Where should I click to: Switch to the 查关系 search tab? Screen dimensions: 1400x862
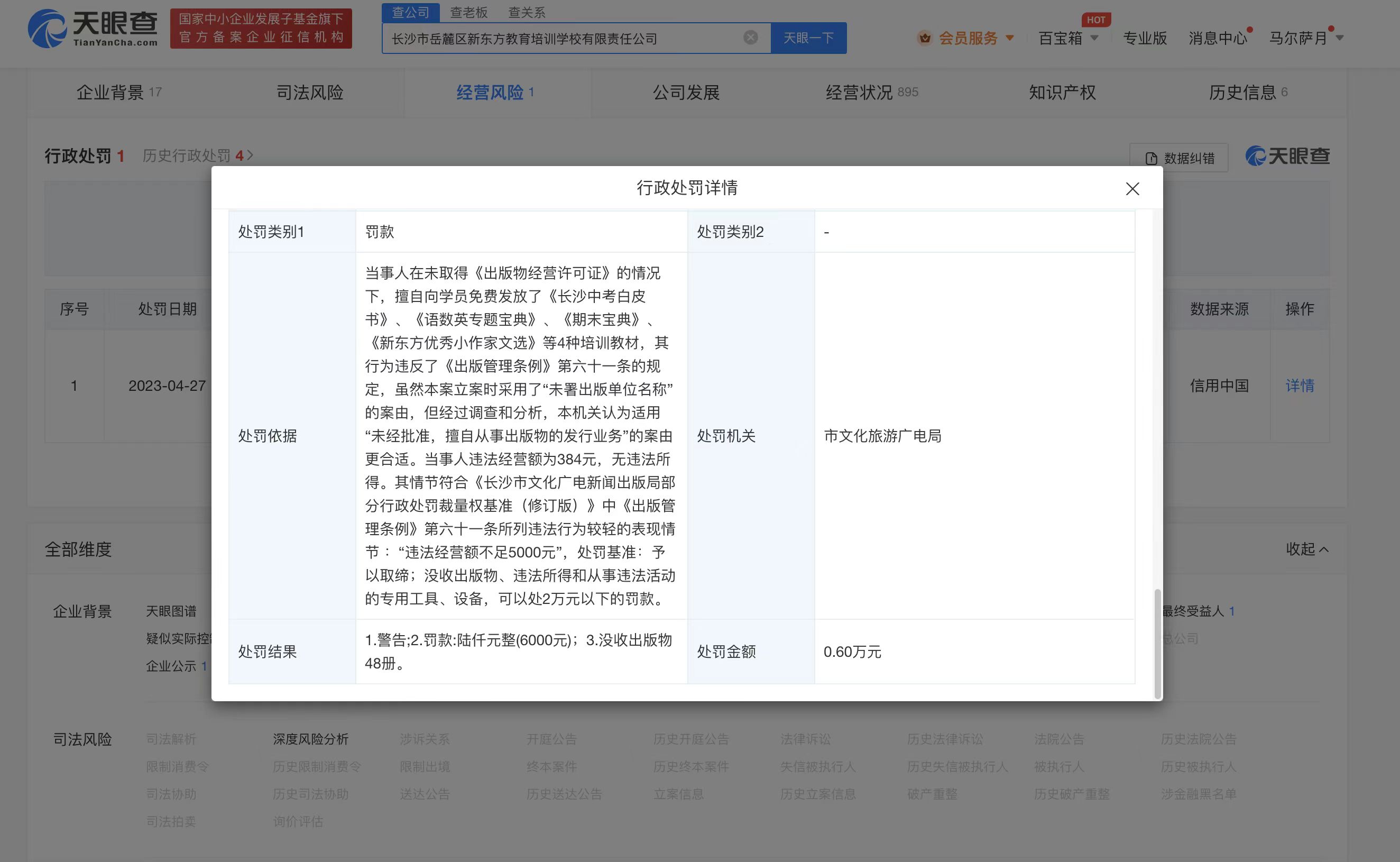click(527, 12)
